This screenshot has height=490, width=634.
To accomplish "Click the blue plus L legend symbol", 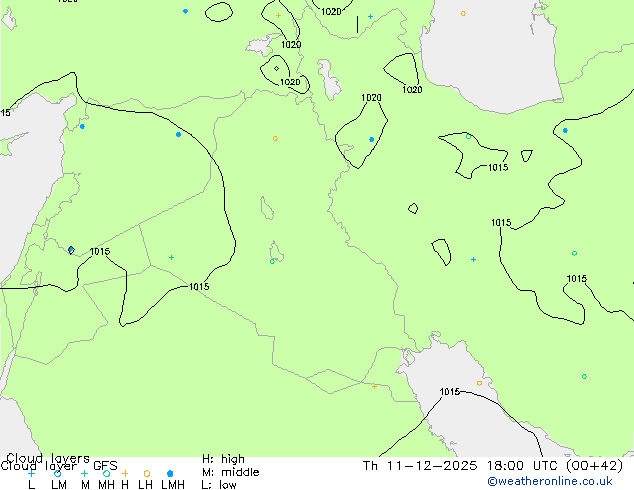I will pos(31,473).
